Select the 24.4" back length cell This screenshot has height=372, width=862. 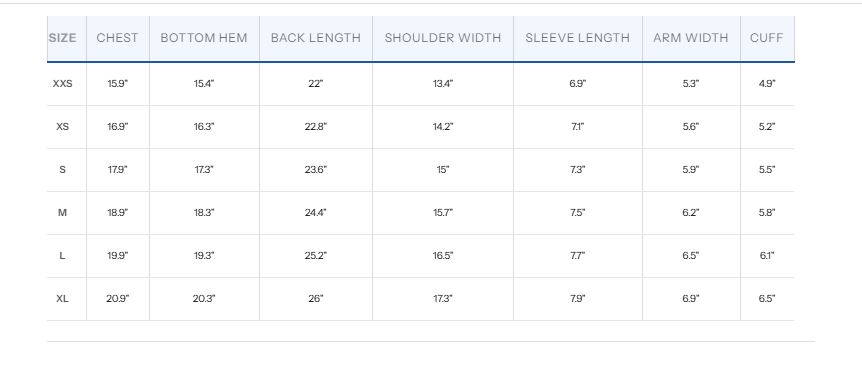316,213
